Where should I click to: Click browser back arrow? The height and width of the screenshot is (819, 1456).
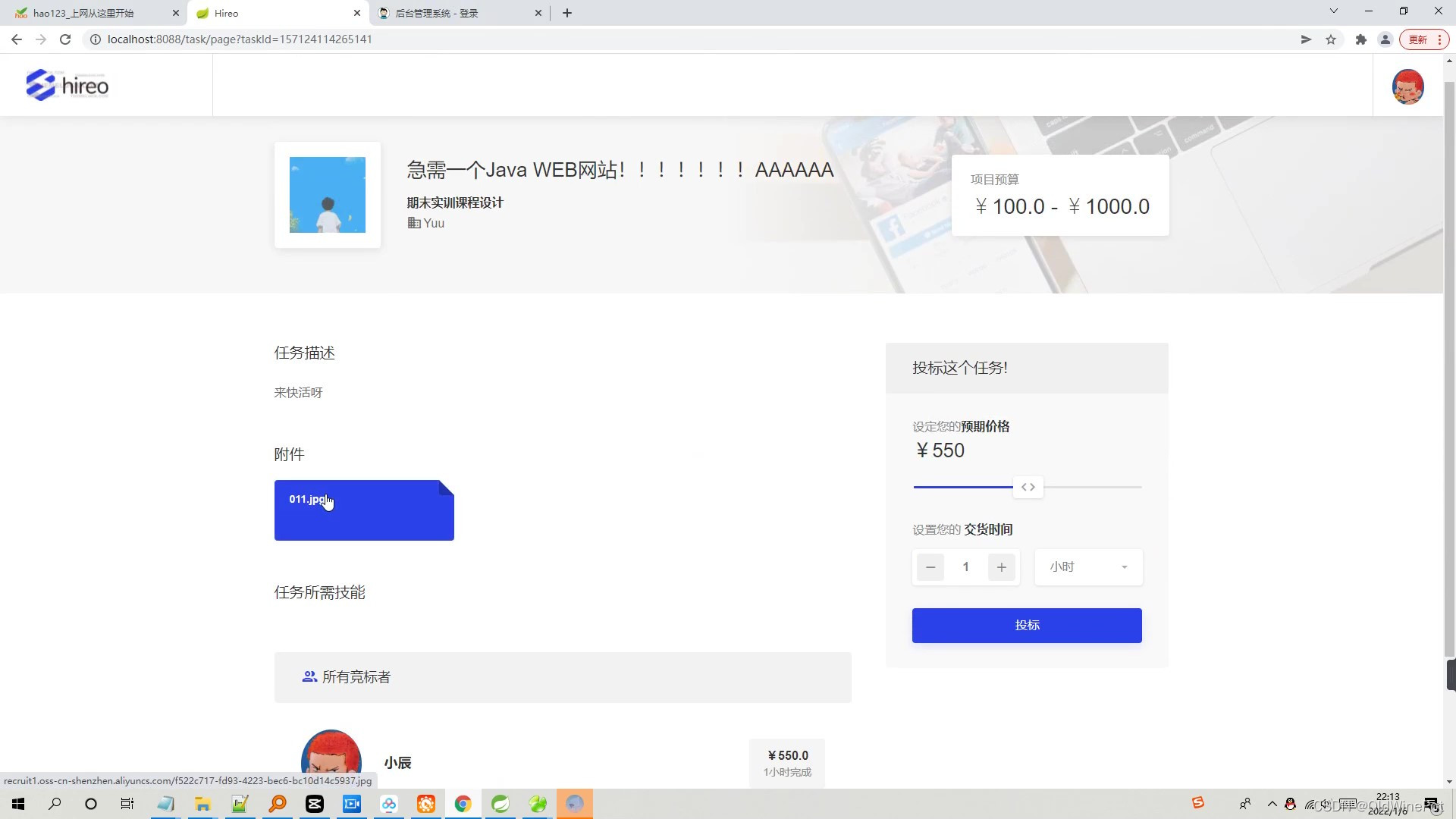click(17, 39)
